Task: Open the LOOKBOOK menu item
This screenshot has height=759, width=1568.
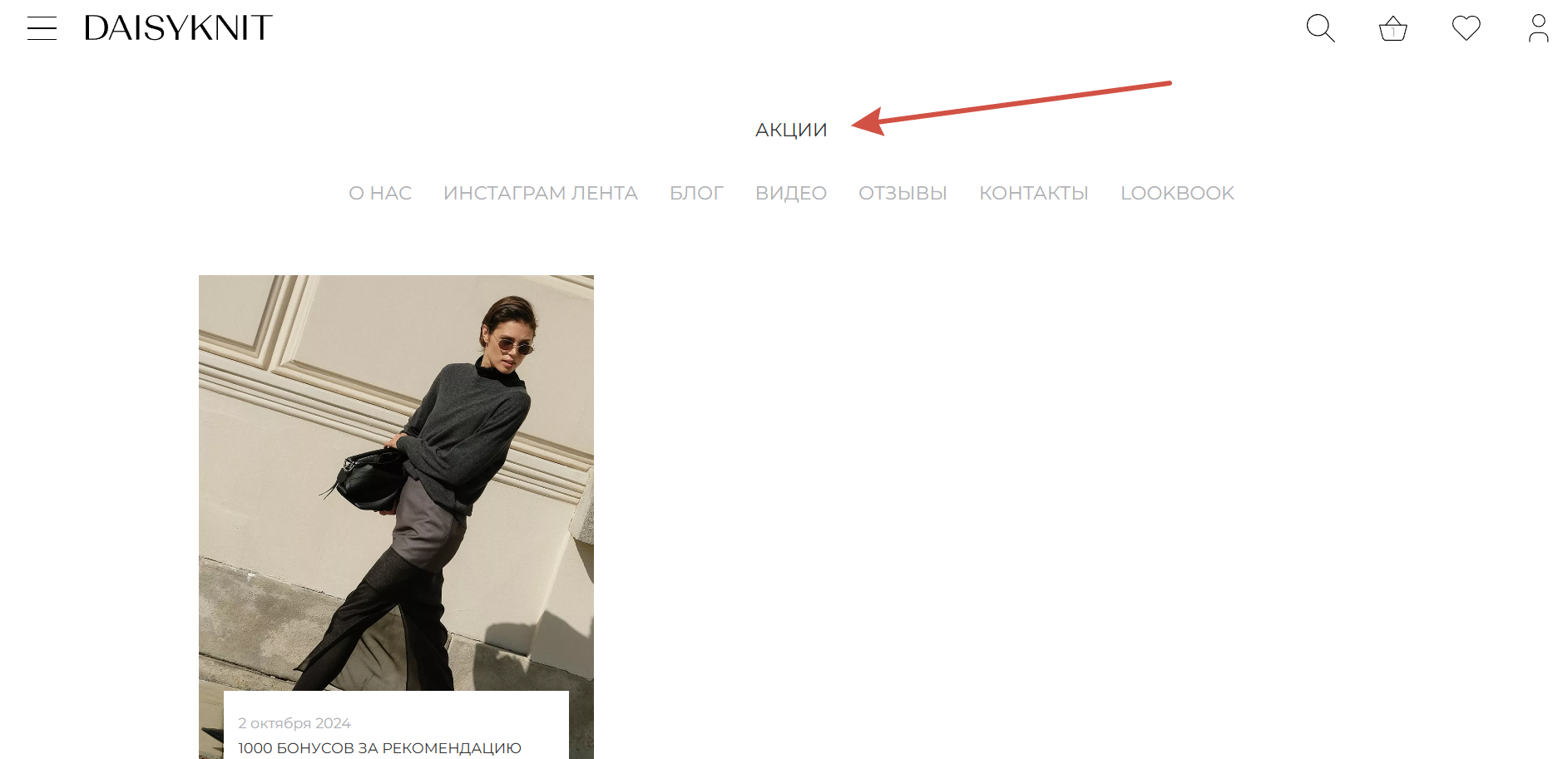Action: 1177,193
